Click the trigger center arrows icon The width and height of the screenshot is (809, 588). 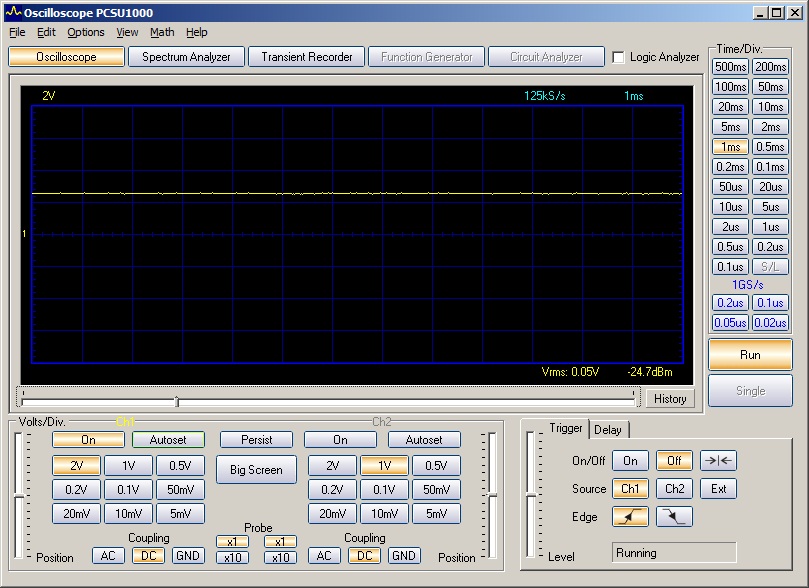pos(718,461)
